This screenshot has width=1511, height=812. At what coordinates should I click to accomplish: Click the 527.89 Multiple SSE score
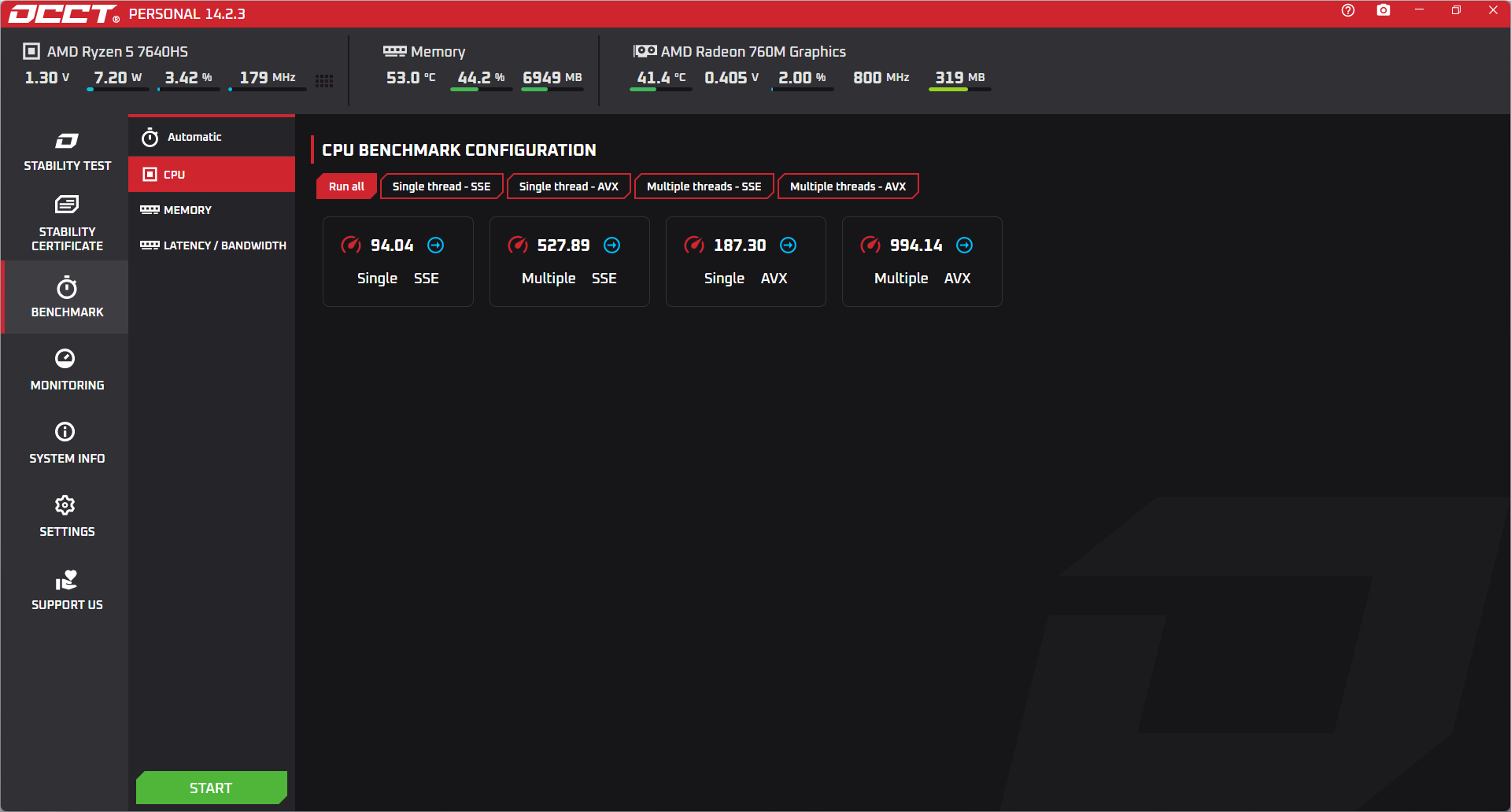tap(563, 245)
